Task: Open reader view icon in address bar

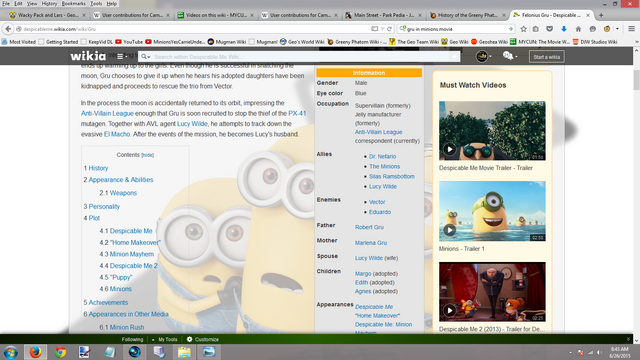Action: point(374,29)
